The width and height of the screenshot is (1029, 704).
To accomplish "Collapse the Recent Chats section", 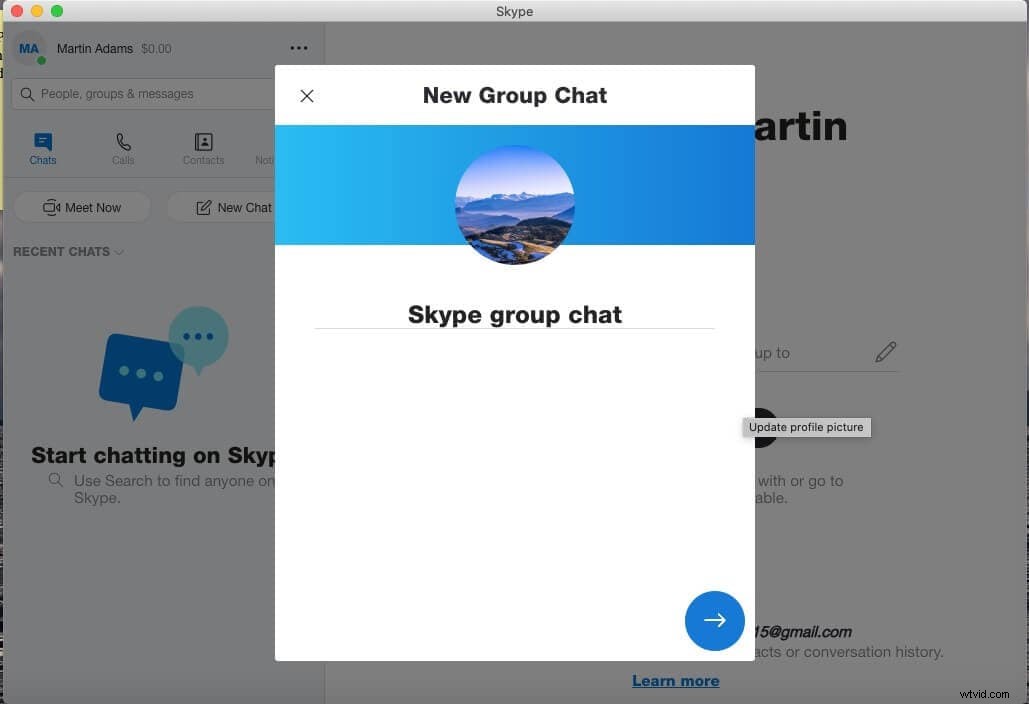I will click(118, 252).
